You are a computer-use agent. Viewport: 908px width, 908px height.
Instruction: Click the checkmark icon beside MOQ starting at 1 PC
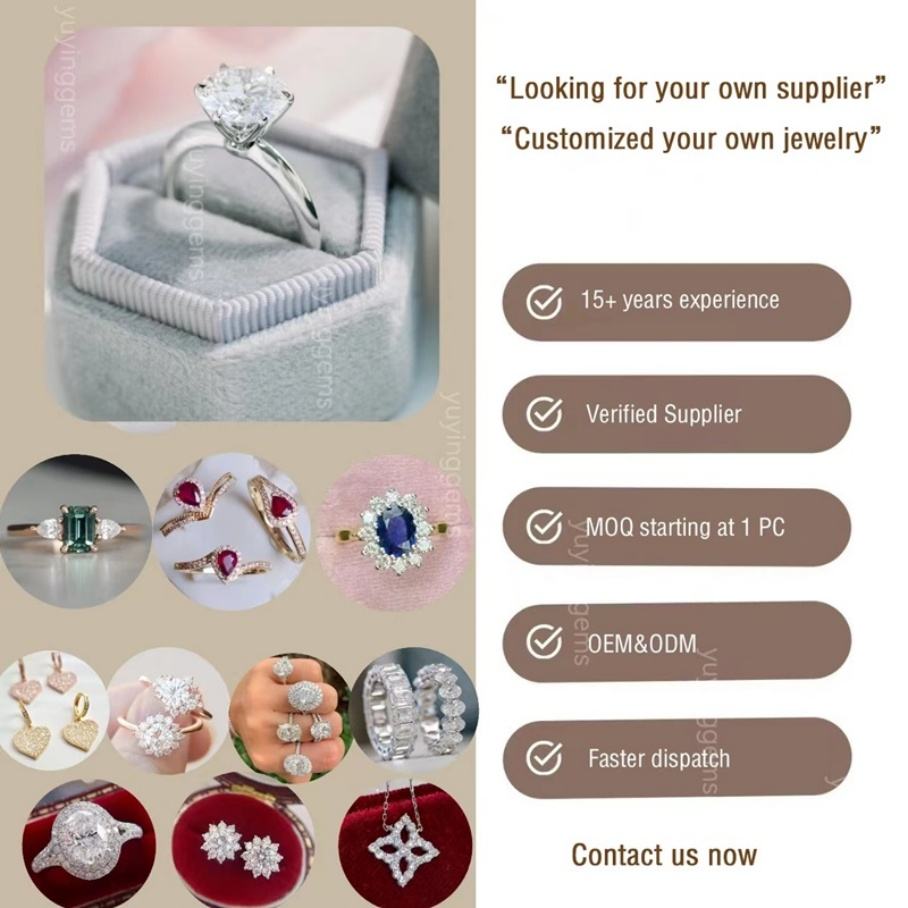pos(543,526)
